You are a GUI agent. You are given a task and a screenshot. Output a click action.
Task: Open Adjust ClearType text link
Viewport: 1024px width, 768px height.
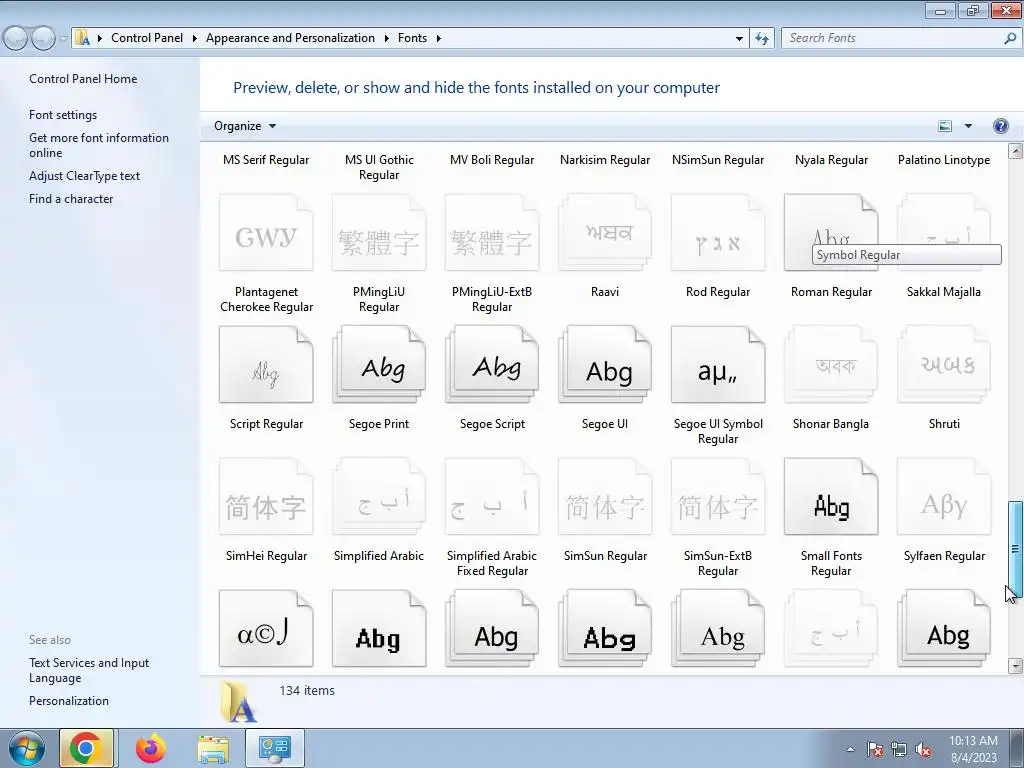84,176
